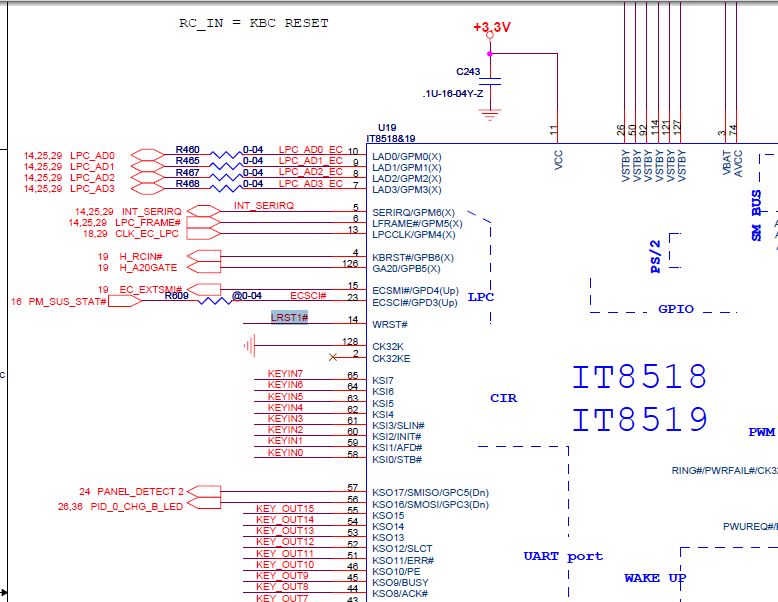The width and height of the screenshot is (778, 602).
Task: Click the blue LPC section label
Action: [481, 297]
